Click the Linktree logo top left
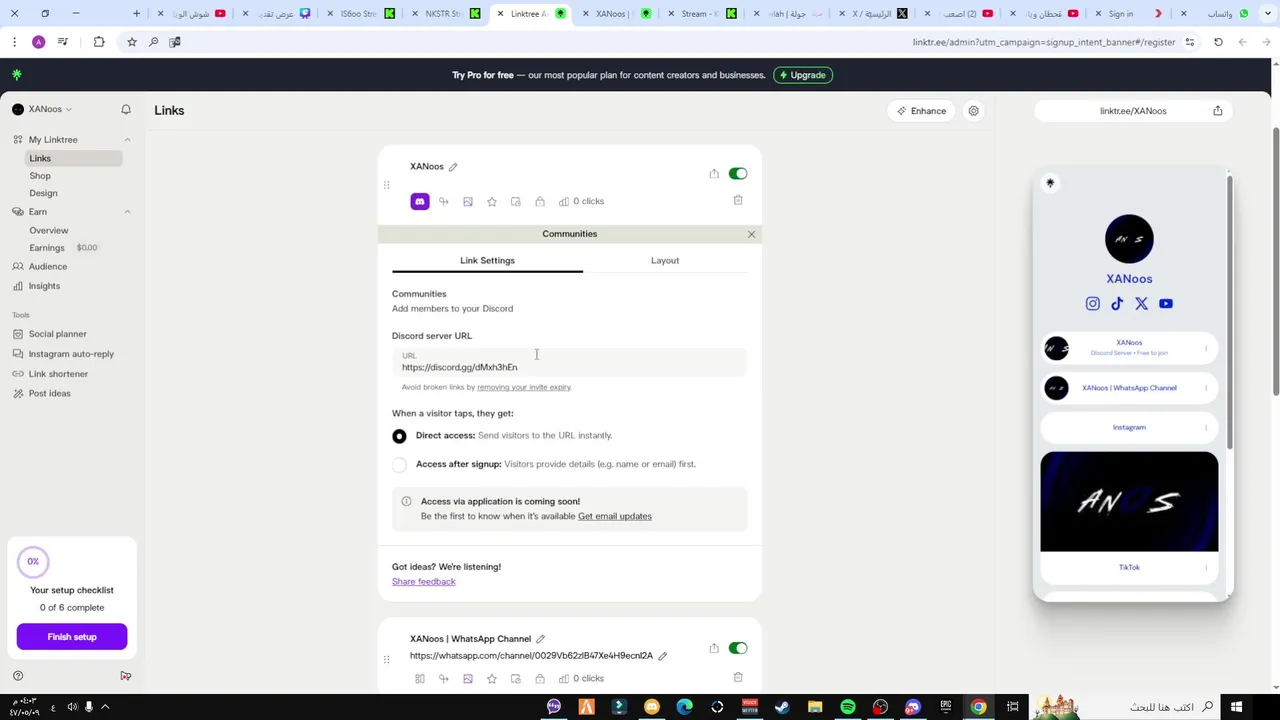This screenshot has width=1280, height=720. (17, 75)
